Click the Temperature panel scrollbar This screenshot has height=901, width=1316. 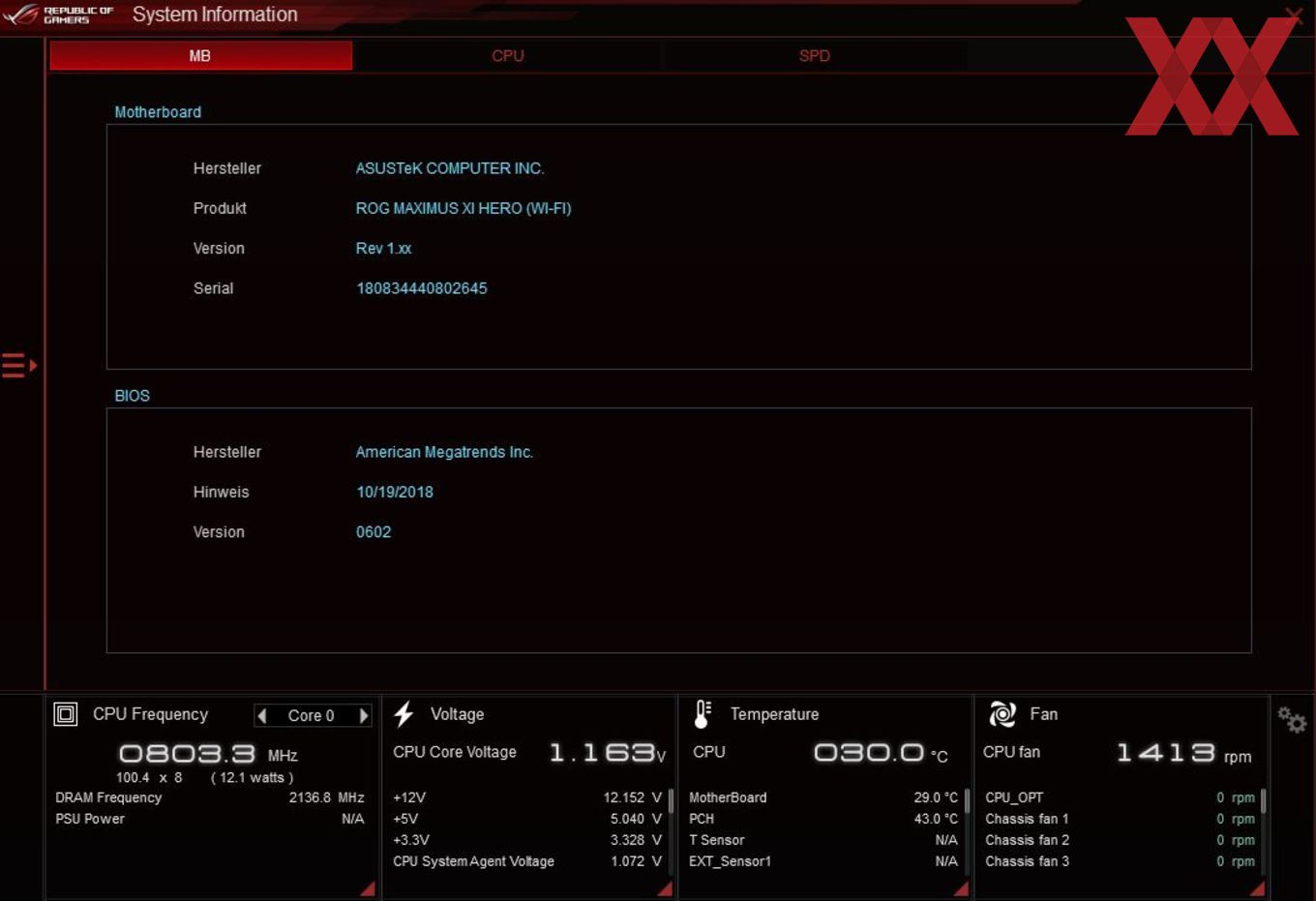(967, 801)
